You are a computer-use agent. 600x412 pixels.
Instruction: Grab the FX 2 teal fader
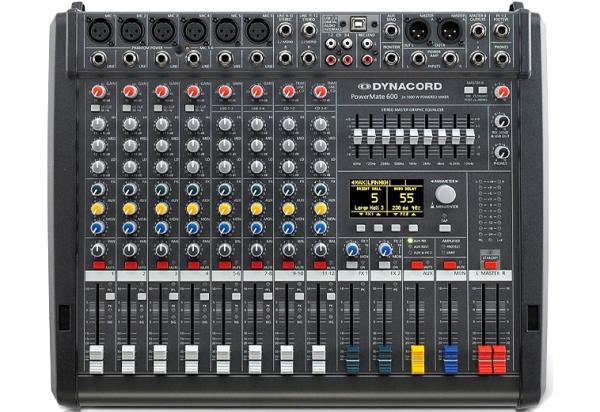pyautogui.click(x=385, y=360)
